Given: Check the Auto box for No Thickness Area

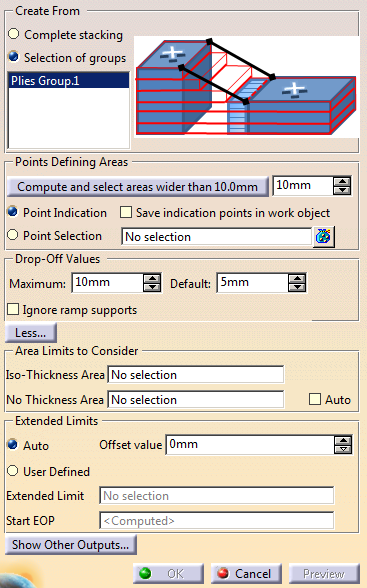Looking at the screenshot, I should pyautogui.click(x=315, y=399).
